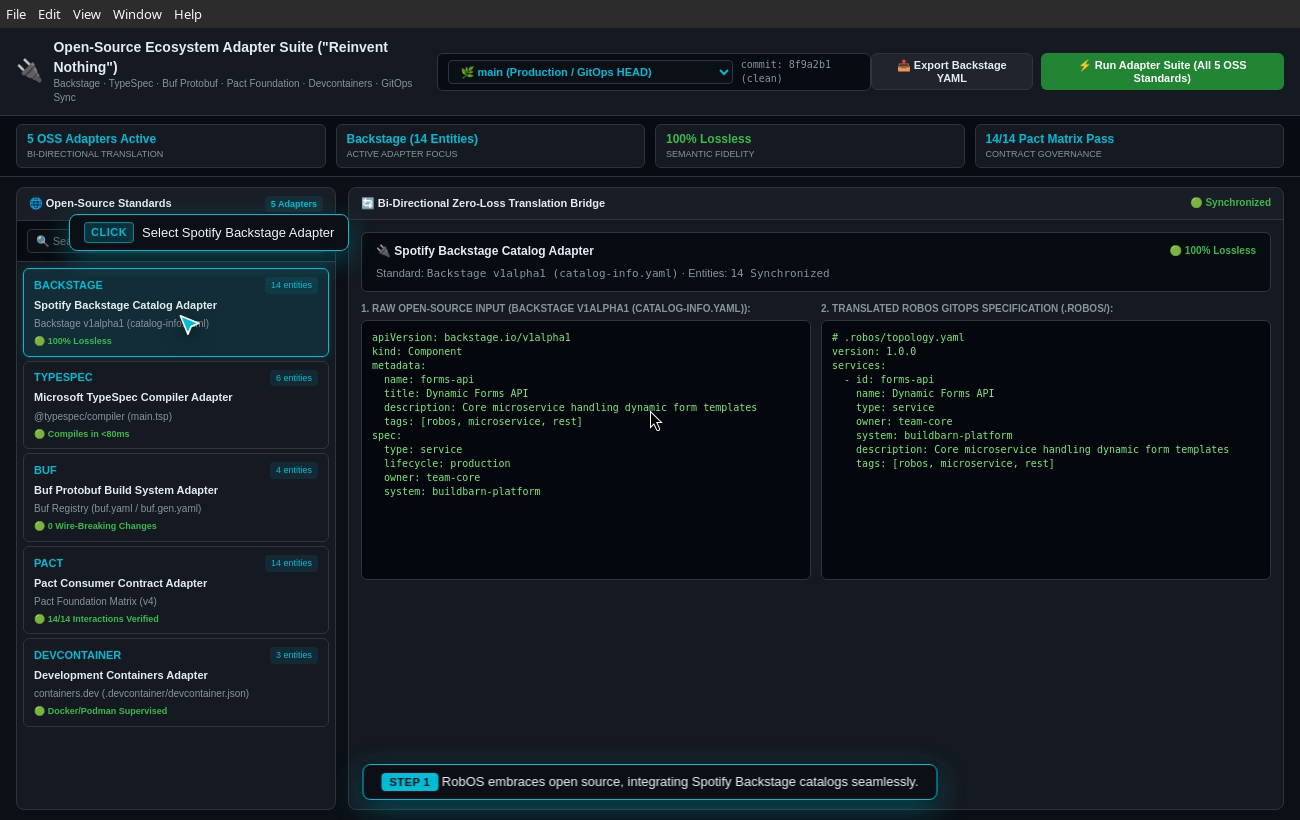This screenshot has height=820, width=1300.
Task: Click the plug logo beside the suite title
Action: pyautogui.click(x=29, y=70)
